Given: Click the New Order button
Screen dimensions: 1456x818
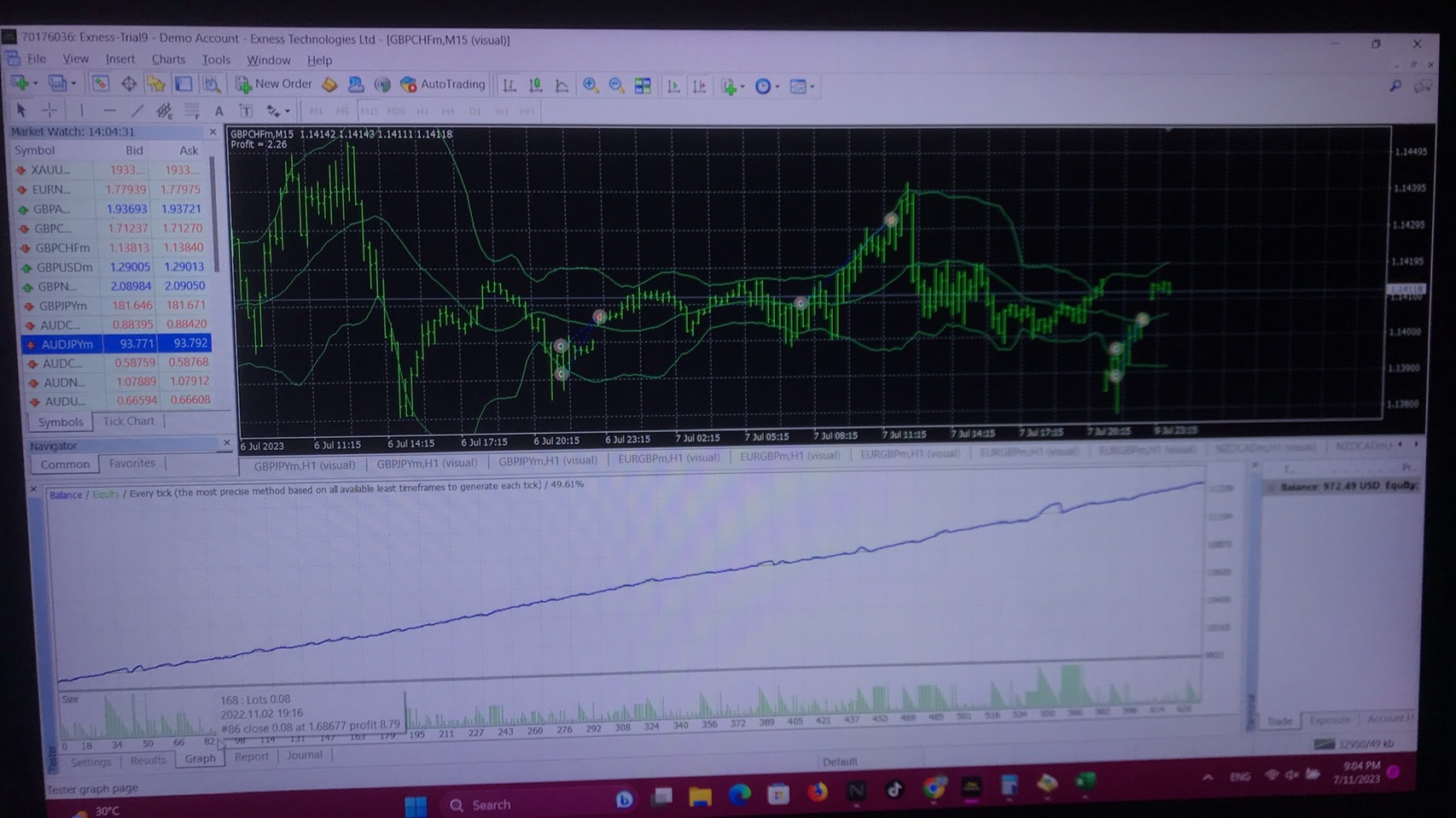Looking at the screenshot, I should coord(275,85).
